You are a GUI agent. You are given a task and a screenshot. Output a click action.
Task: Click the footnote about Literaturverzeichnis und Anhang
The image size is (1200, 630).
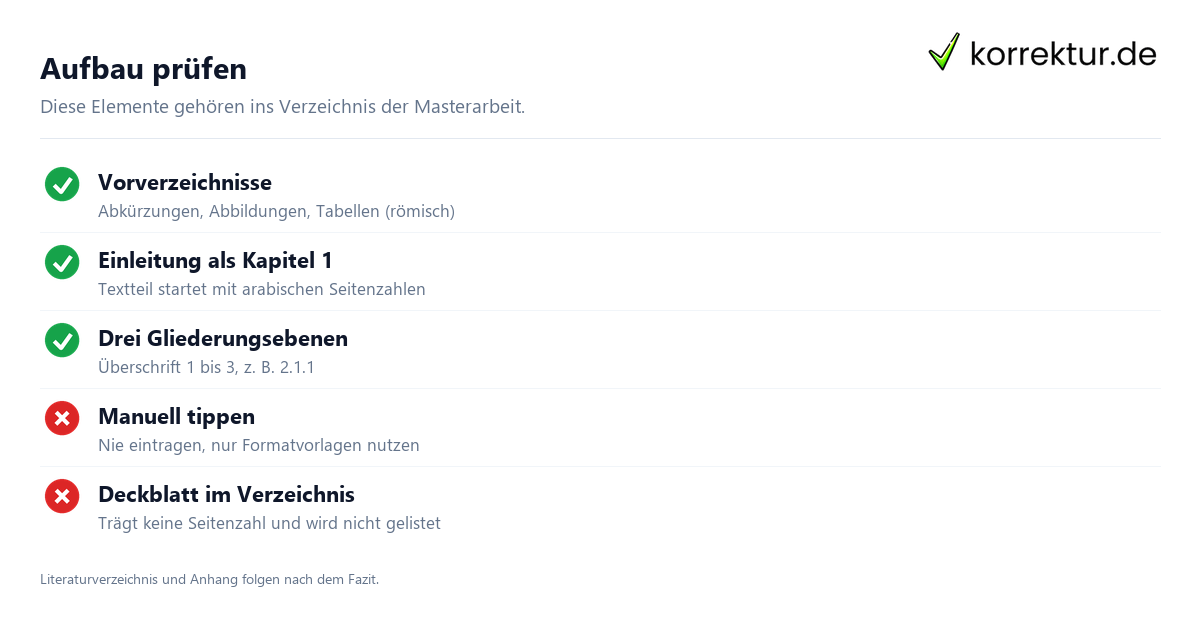coord(209,579)
